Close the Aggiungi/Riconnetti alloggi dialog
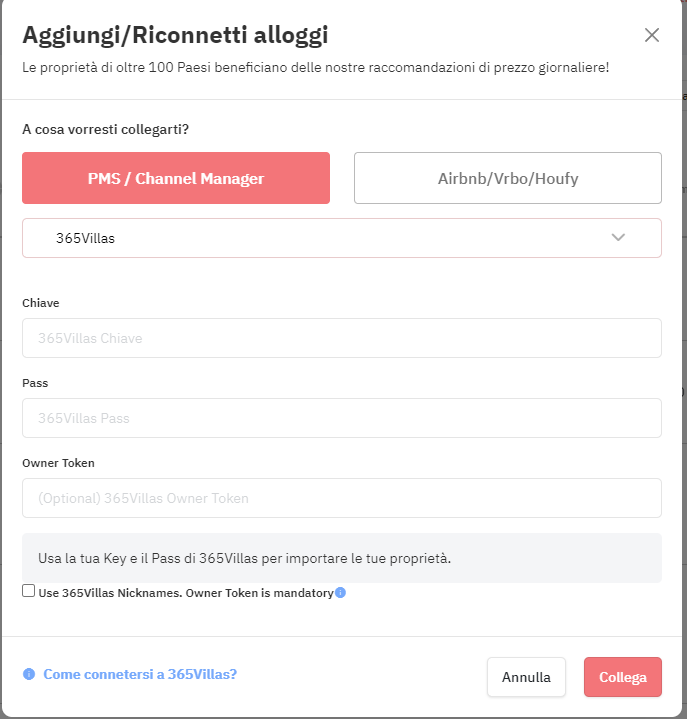Viewport: 687px width, 719px height. click(x=652, y=35)
